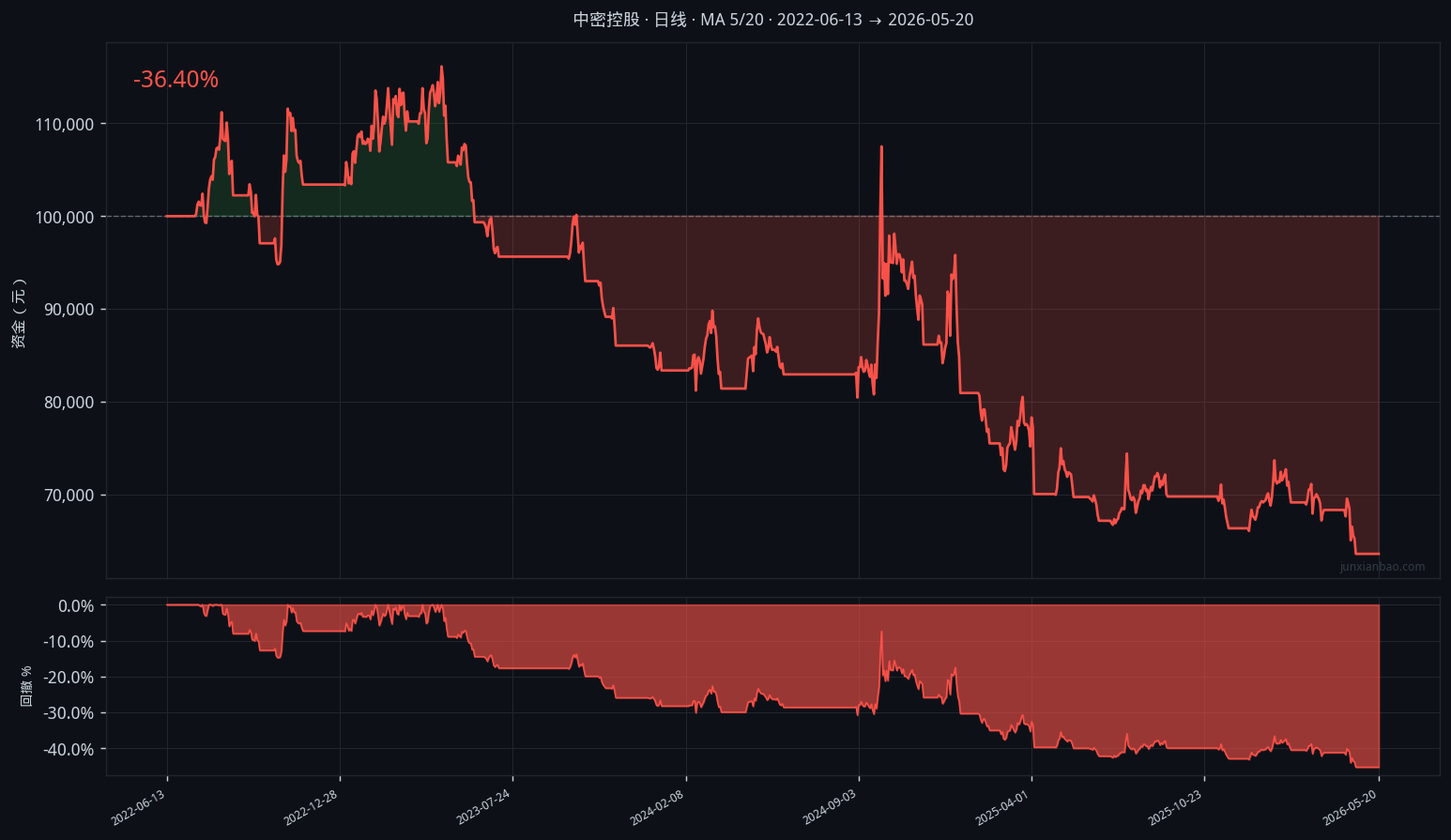Select the 2024-02-08 x-axis date label
This screenshot has height=840, width=1451.
coord(657,807)
